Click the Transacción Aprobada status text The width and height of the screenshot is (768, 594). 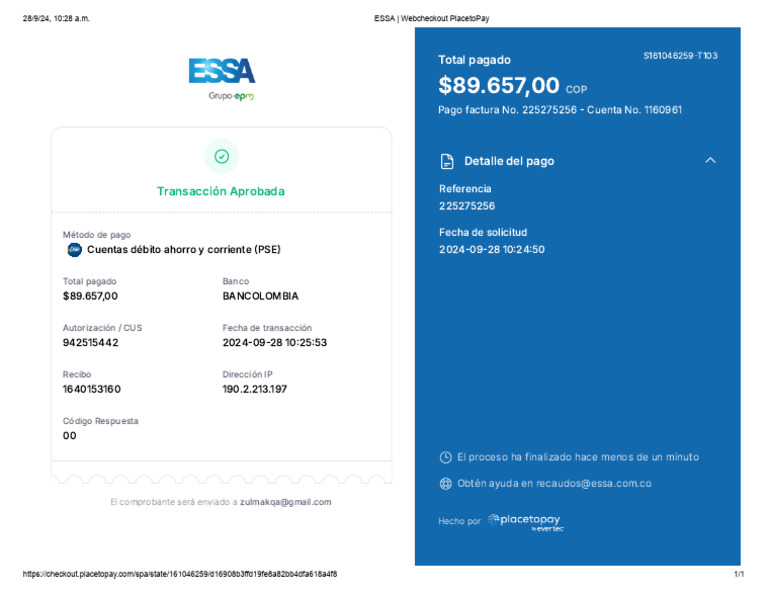click(221, 191)
